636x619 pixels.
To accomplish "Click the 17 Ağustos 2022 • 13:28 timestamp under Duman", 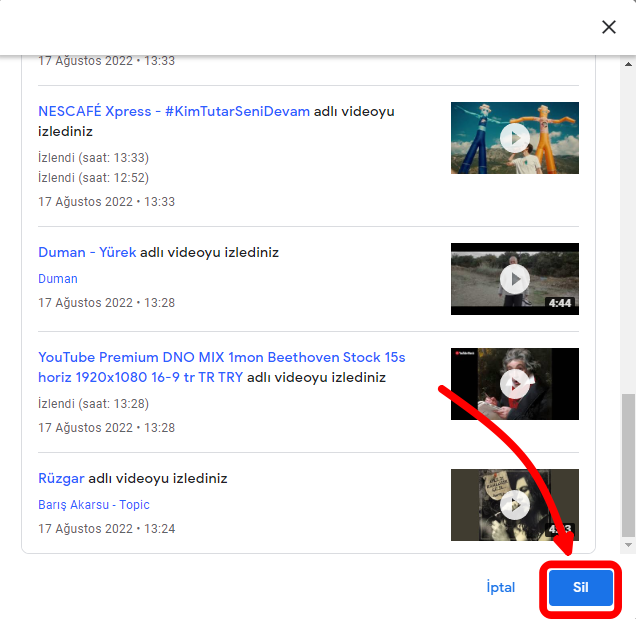I will [x=106, y=303].
